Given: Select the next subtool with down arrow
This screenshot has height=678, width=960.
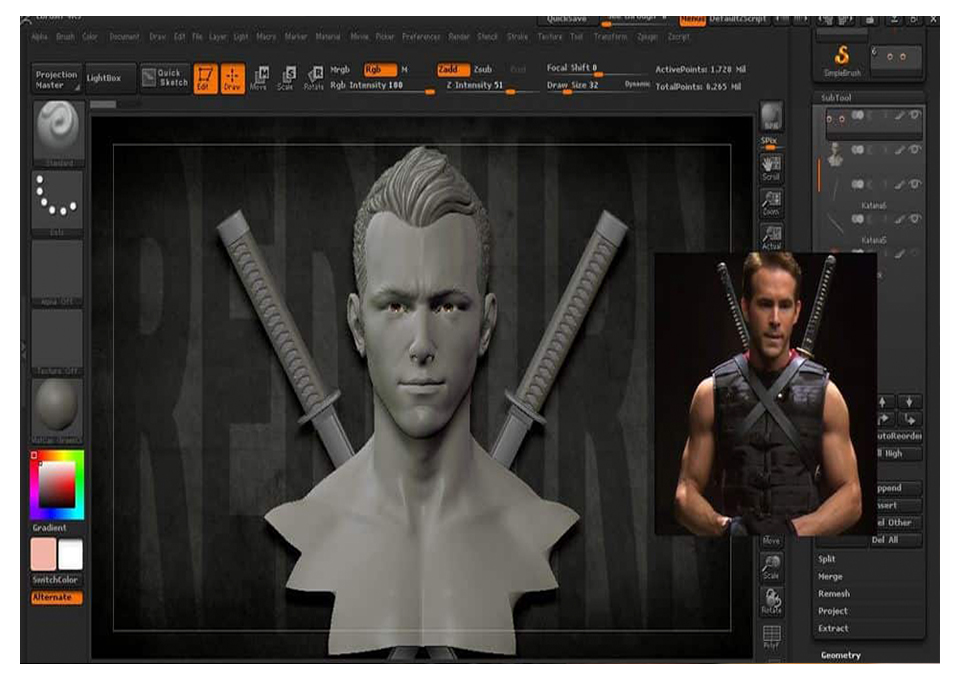Looking at the screenshot, I should (x=909, y=402).
